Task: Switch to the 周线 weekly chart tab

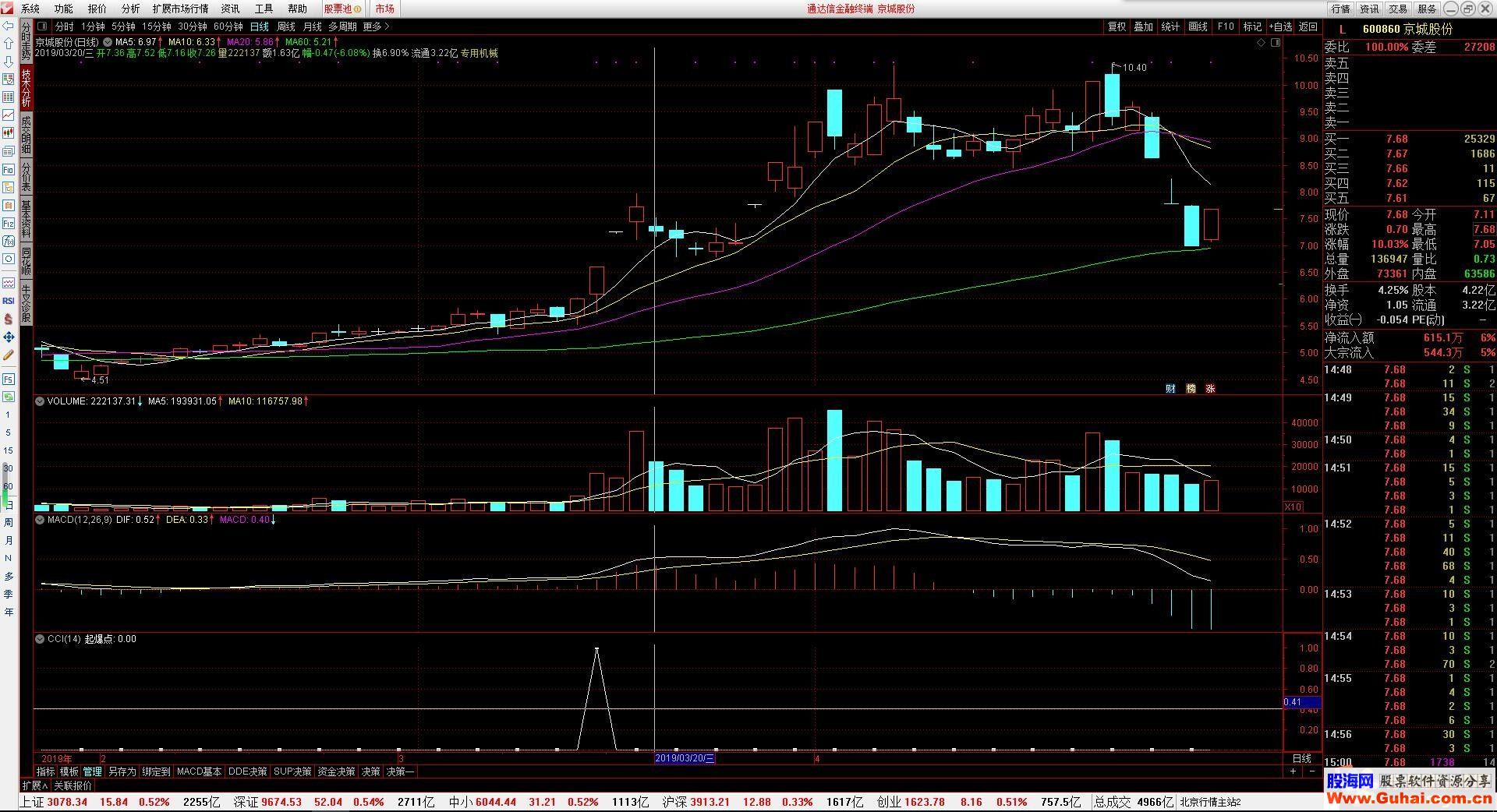Action: [286, 26]
